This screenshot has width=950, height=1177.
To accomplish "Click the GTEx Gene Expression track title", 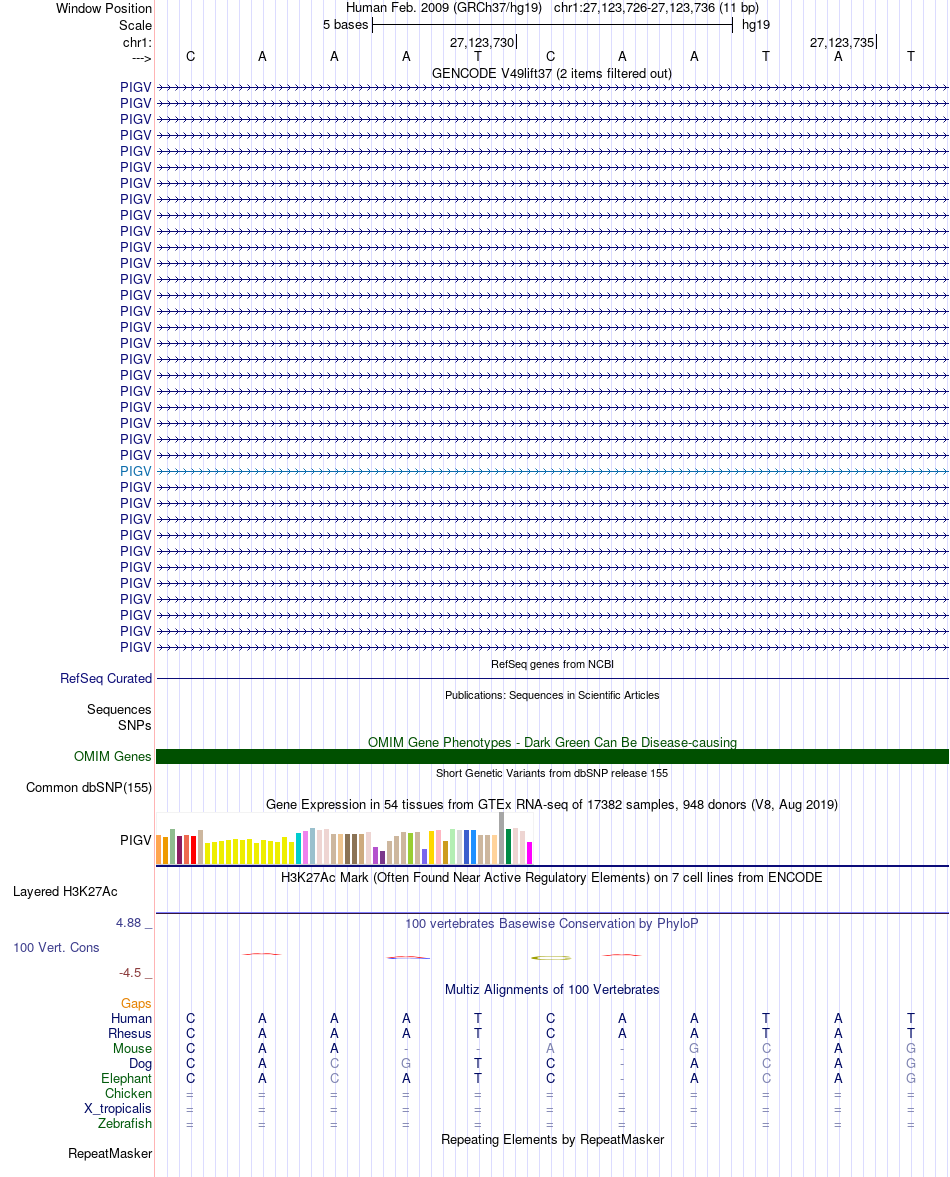I will coord(552,805).
